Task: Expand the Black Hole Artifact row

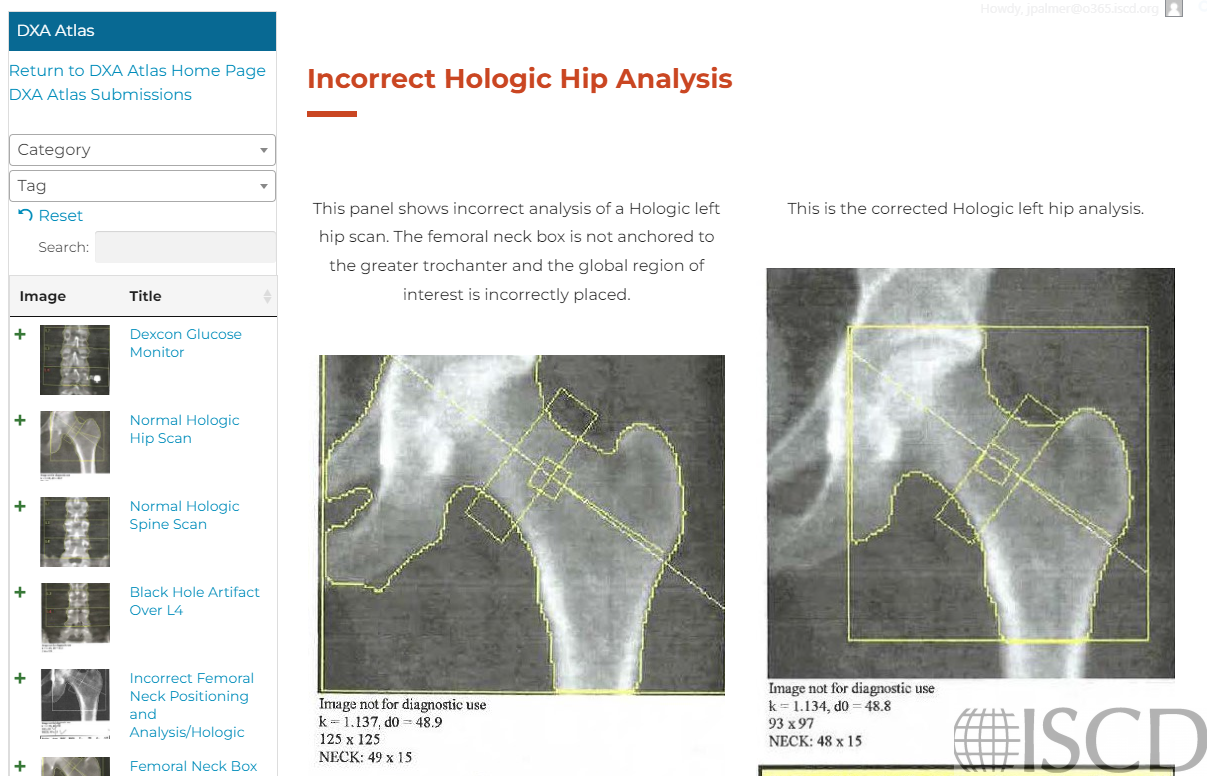Action: pyautogui.click(x=20, y=592)
